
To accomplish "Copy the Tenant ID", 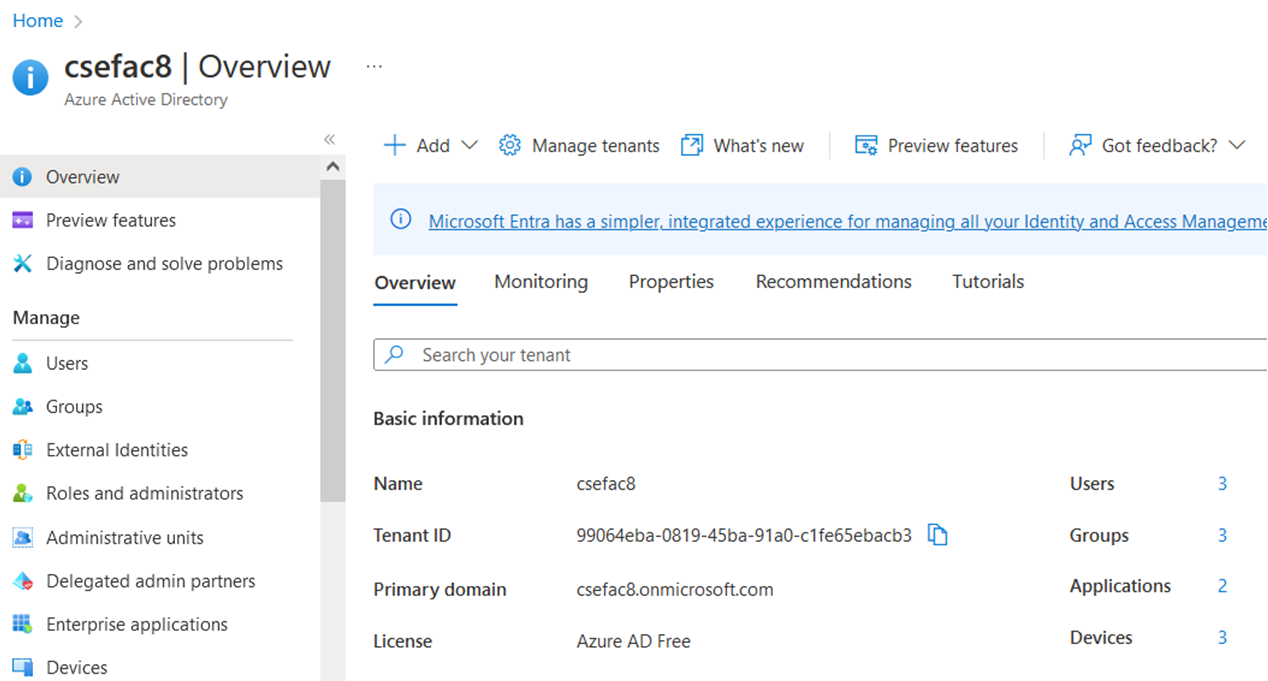I will click(x=937, y=535).
